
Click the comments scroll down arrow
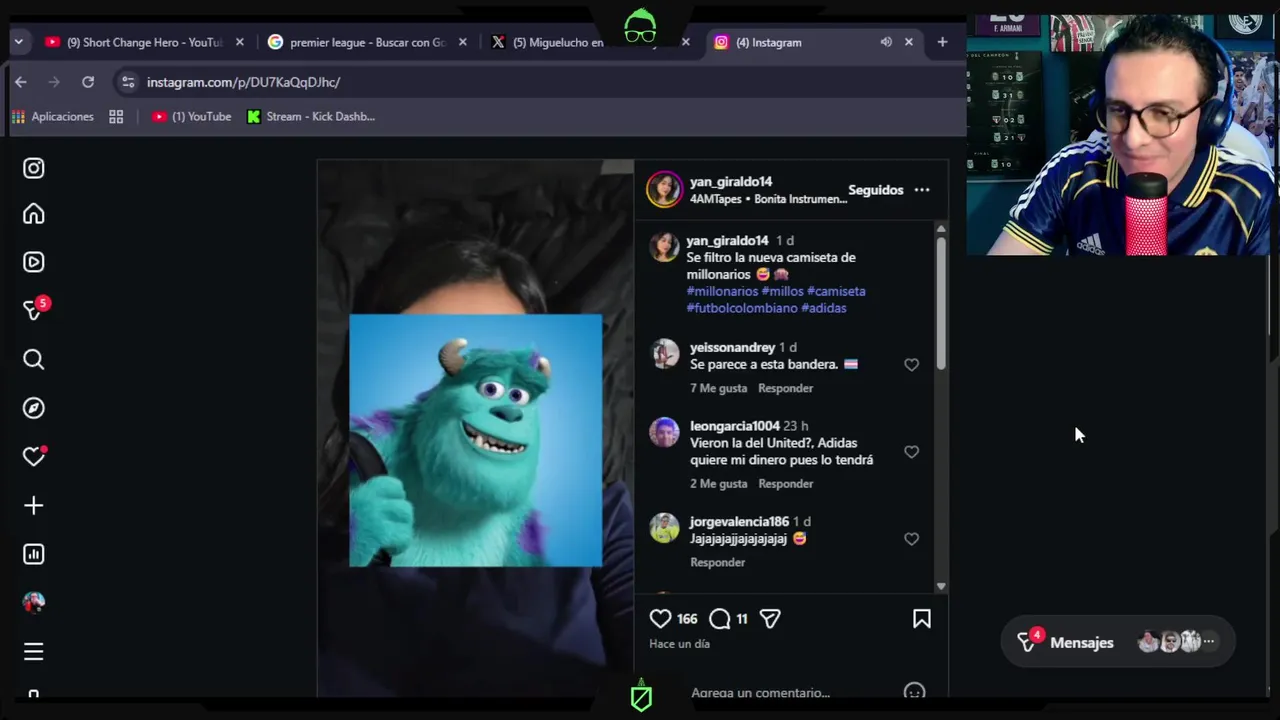pos(941,586)
